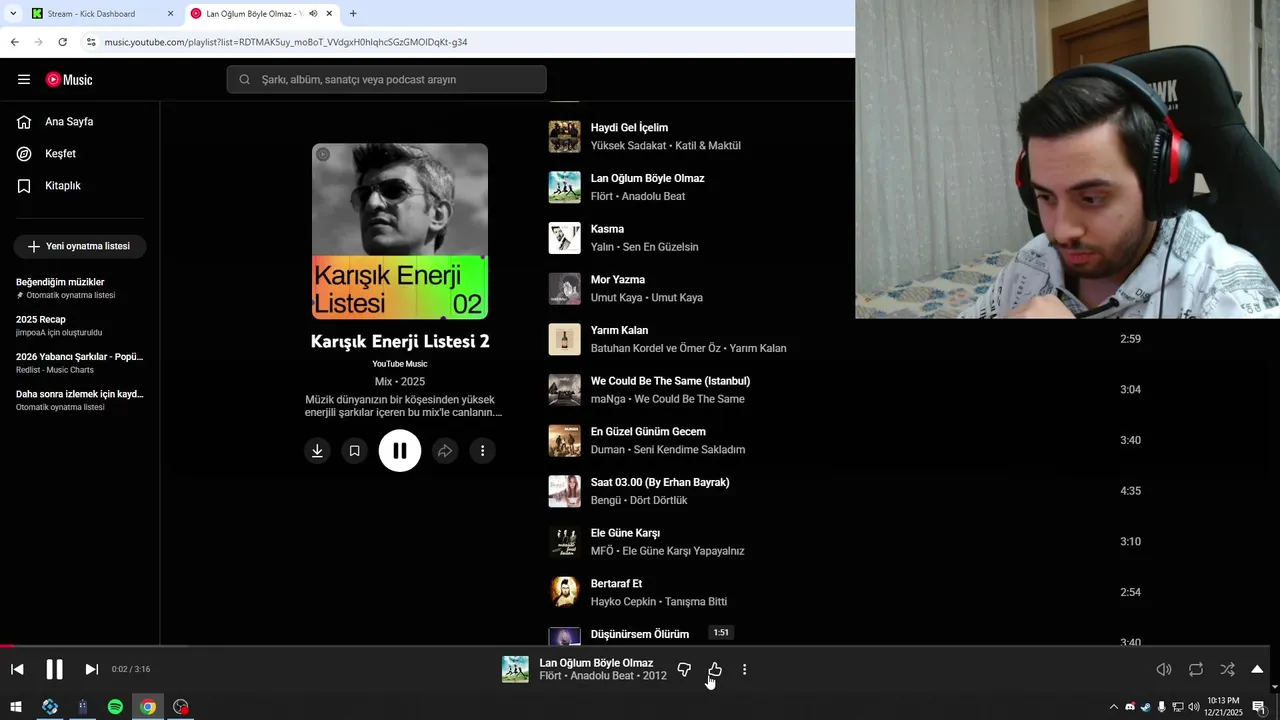
Task: Open Anadolu Beat album link in list
Action: (653, 197)
